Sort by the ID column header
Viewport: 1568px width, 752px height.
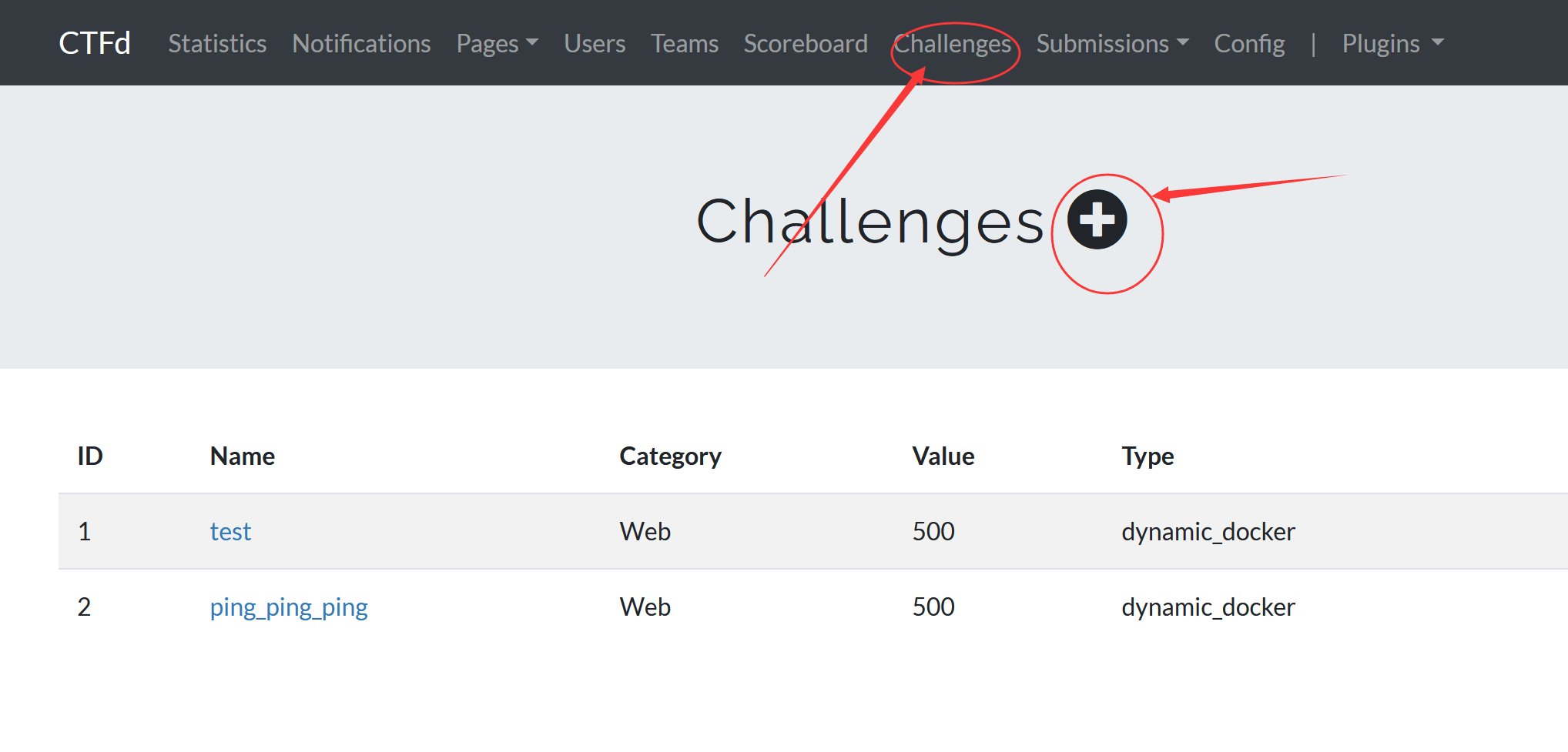[x=90, y=456]
